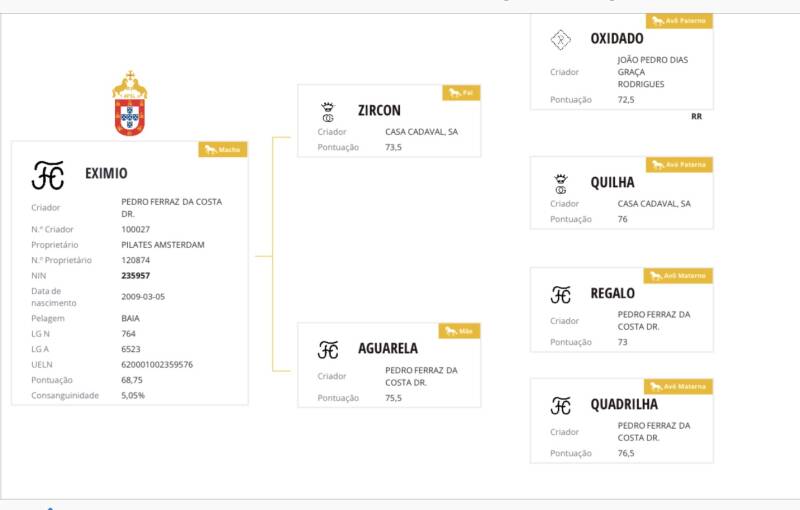Screen dimensions: 800x510
Task: Click the yellow Mãe badge on AGUARELA
Action: coord(459,331)
